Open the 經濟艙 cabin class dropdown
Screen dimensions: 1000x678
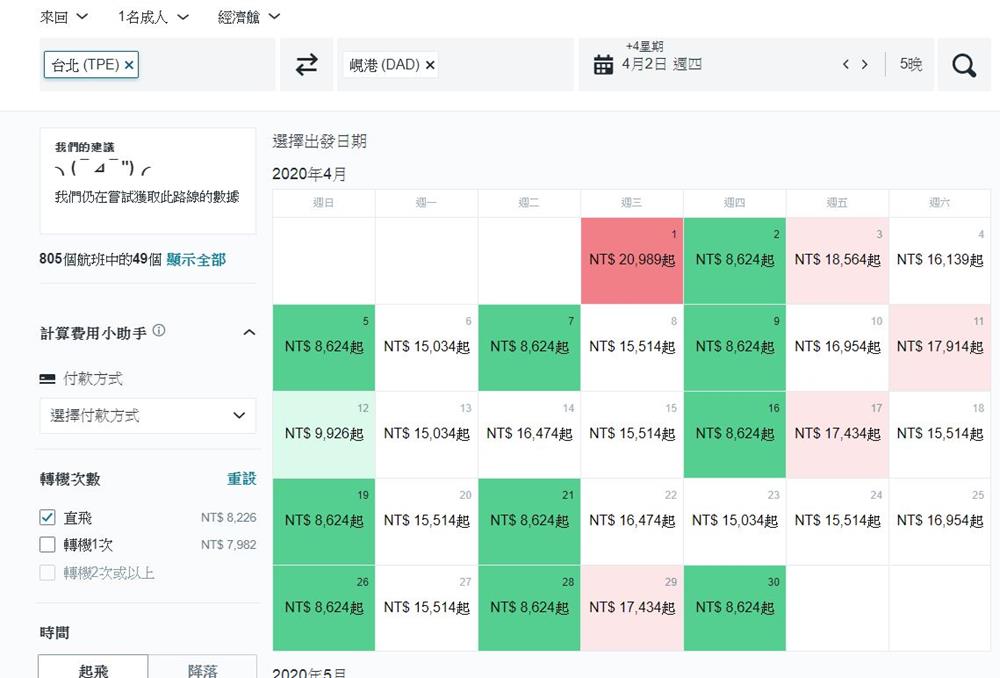[249, 17]
